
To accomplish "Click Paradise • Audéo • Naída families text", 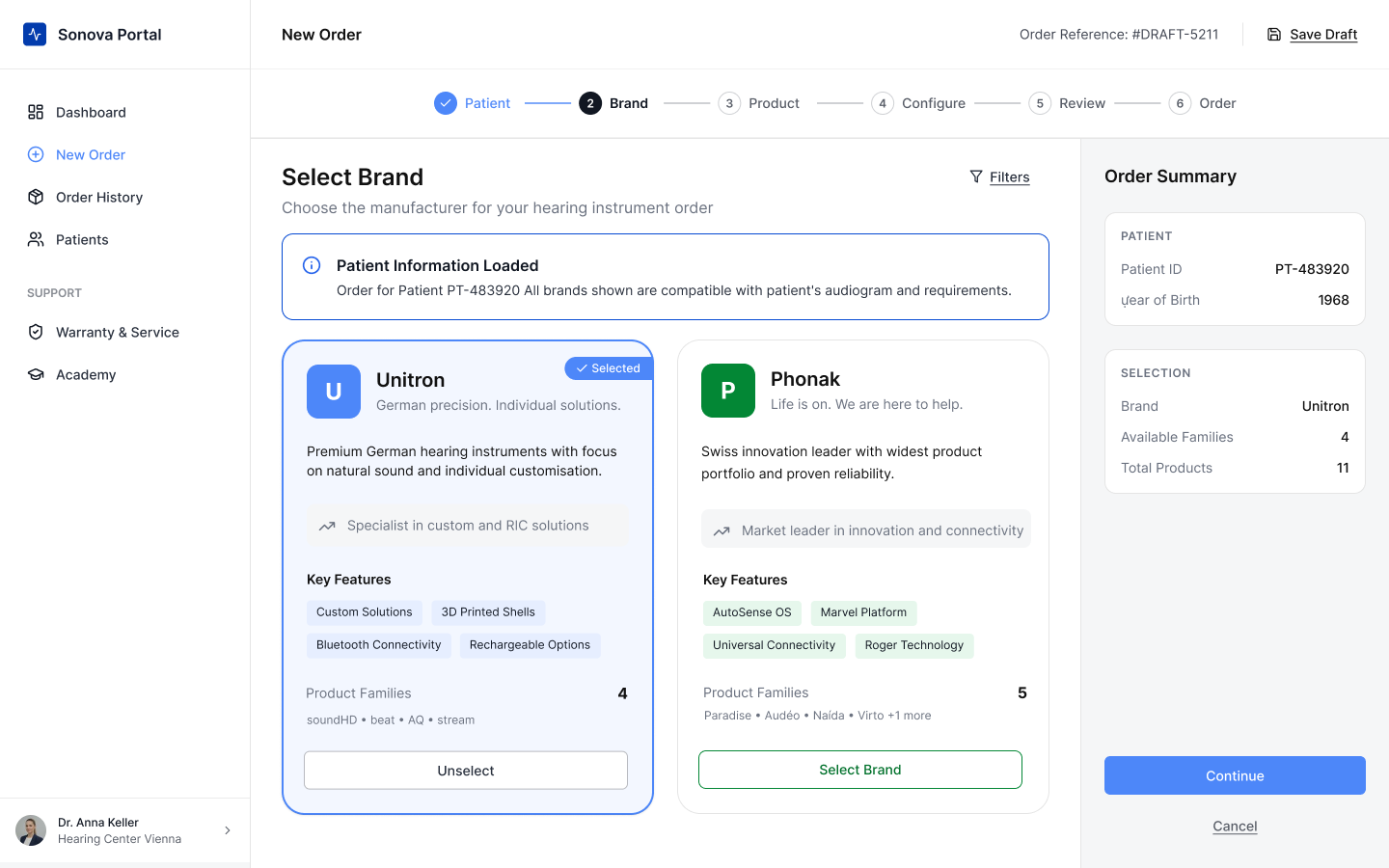I will click(x=818, y=716).
